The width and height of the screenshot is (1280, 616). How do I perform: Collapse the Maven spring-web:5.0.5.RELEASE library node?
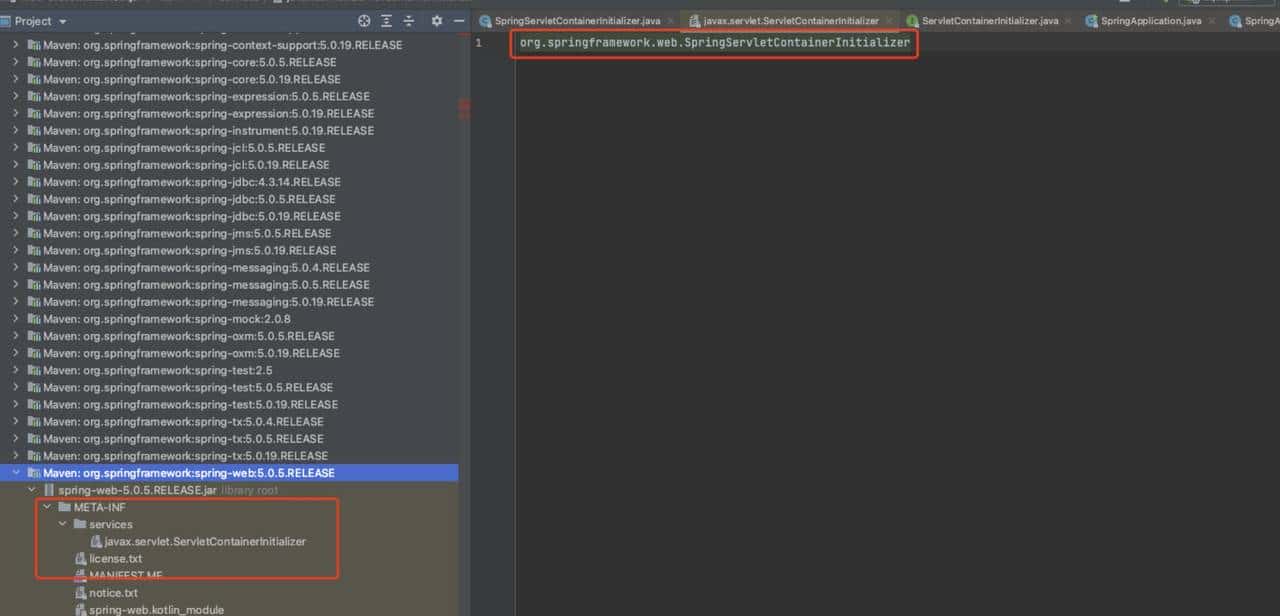pyautogui.click(x=15, y=473)
